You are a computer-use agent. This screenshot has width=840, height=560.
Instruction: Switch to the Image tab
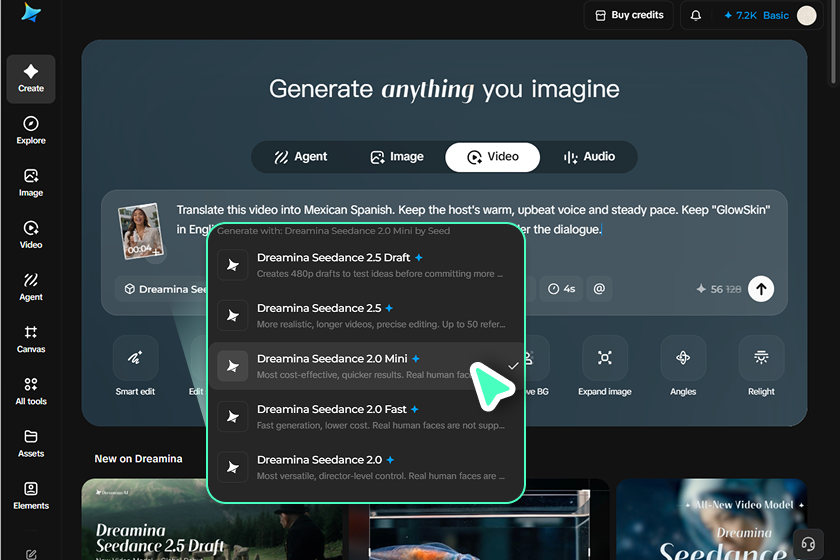(397, 157)
